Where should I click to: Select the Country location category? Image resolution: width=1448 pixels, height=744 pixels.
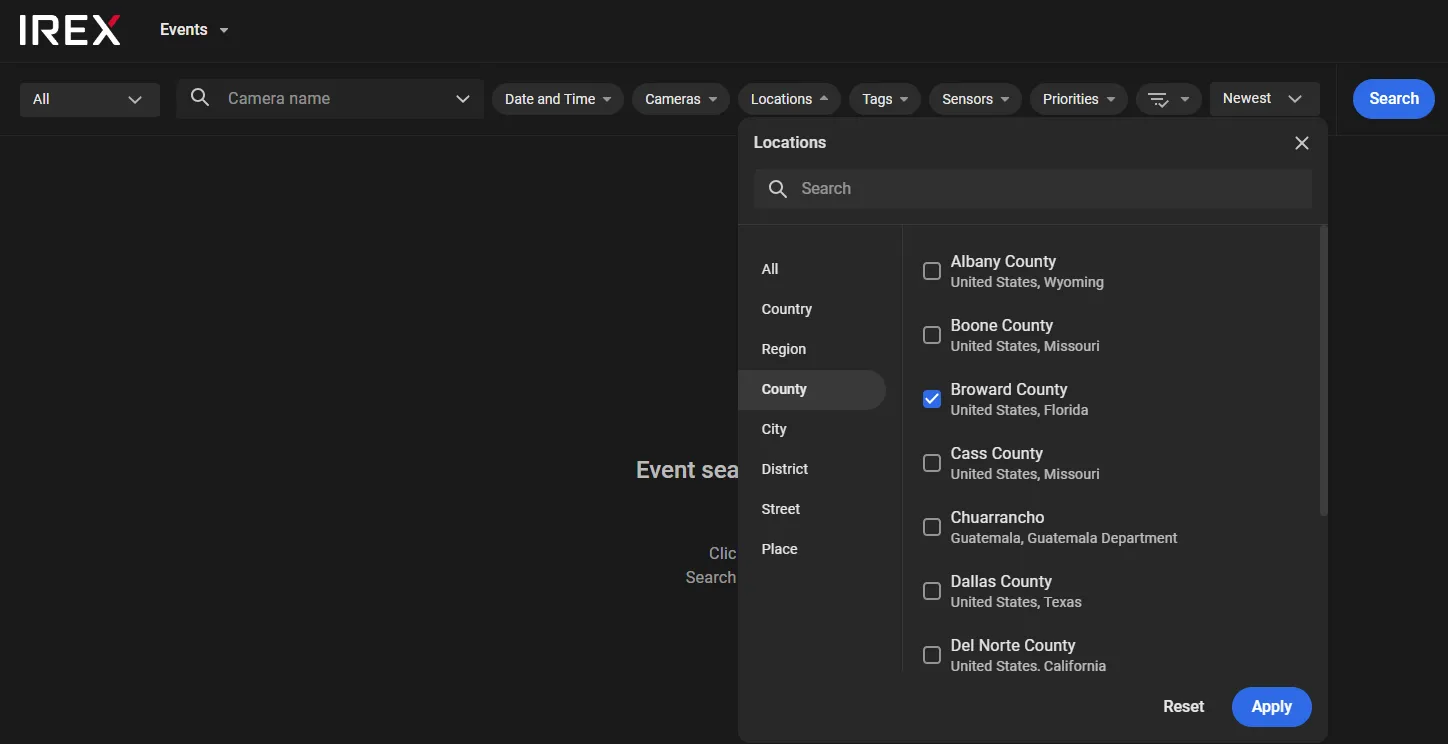click(x=812, y=309)
